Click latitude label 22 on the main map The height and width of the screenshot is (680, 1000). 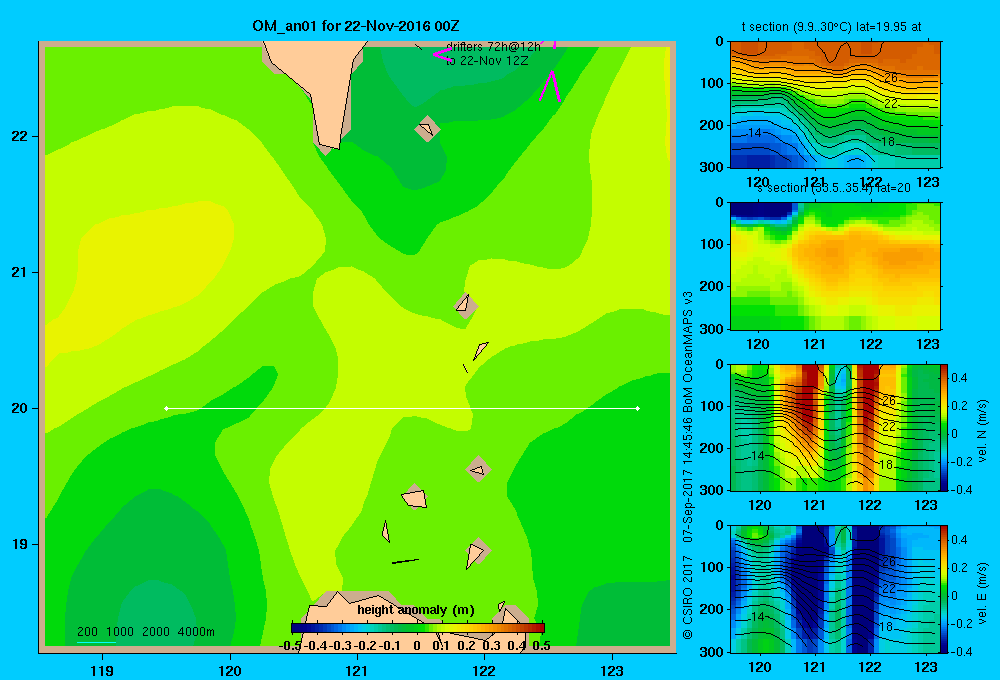[19, 136]
